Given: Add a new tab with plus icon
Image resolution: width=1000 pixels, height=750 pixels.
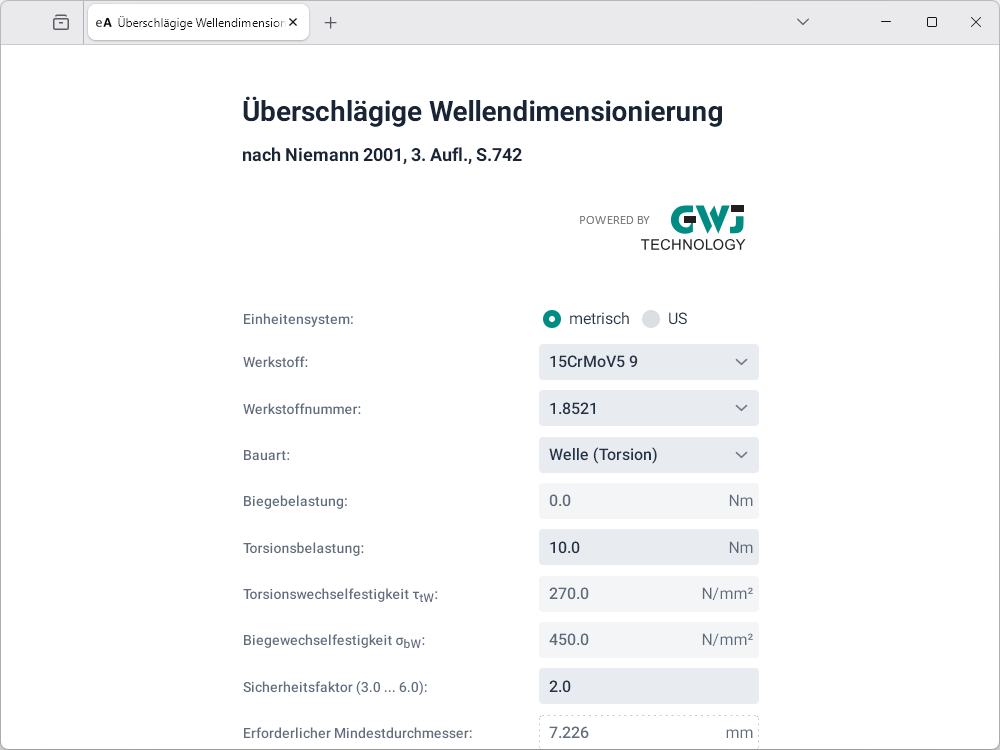Looking at the screenshot, I should tap(331, 22).
